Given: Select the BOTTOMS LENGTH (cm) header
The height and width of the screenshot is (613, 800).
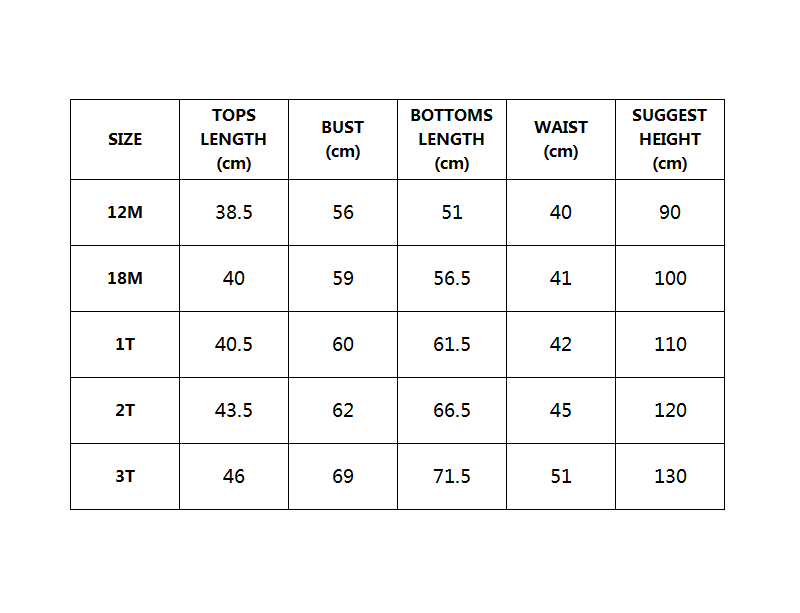Looking at the screenshot, I should [452, 139].
